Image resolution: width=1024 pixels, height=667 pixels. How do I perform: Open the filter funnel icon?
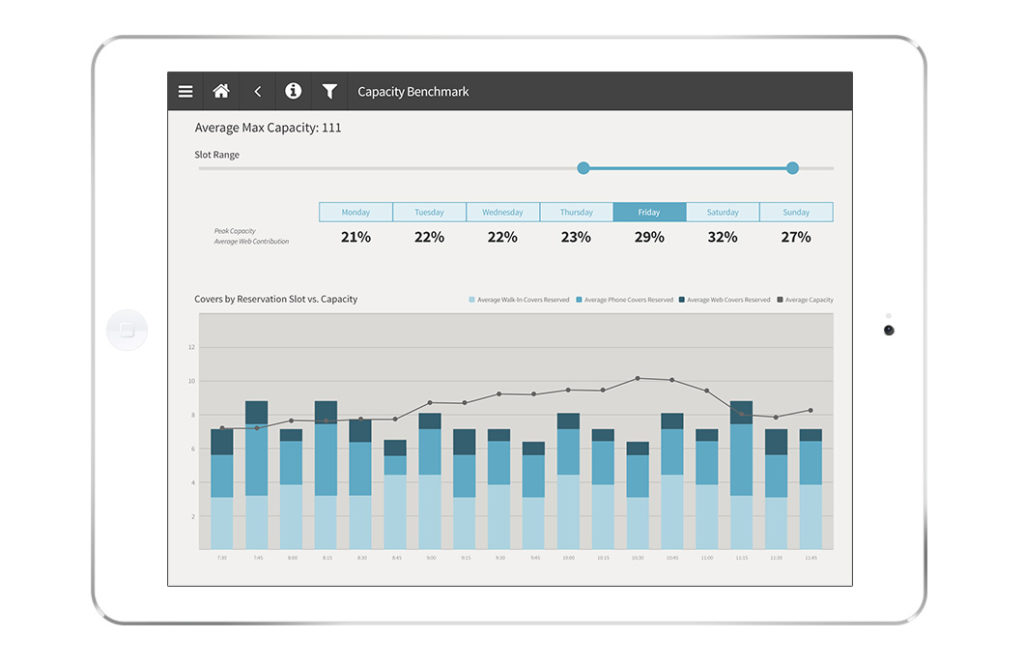point(329,91)
